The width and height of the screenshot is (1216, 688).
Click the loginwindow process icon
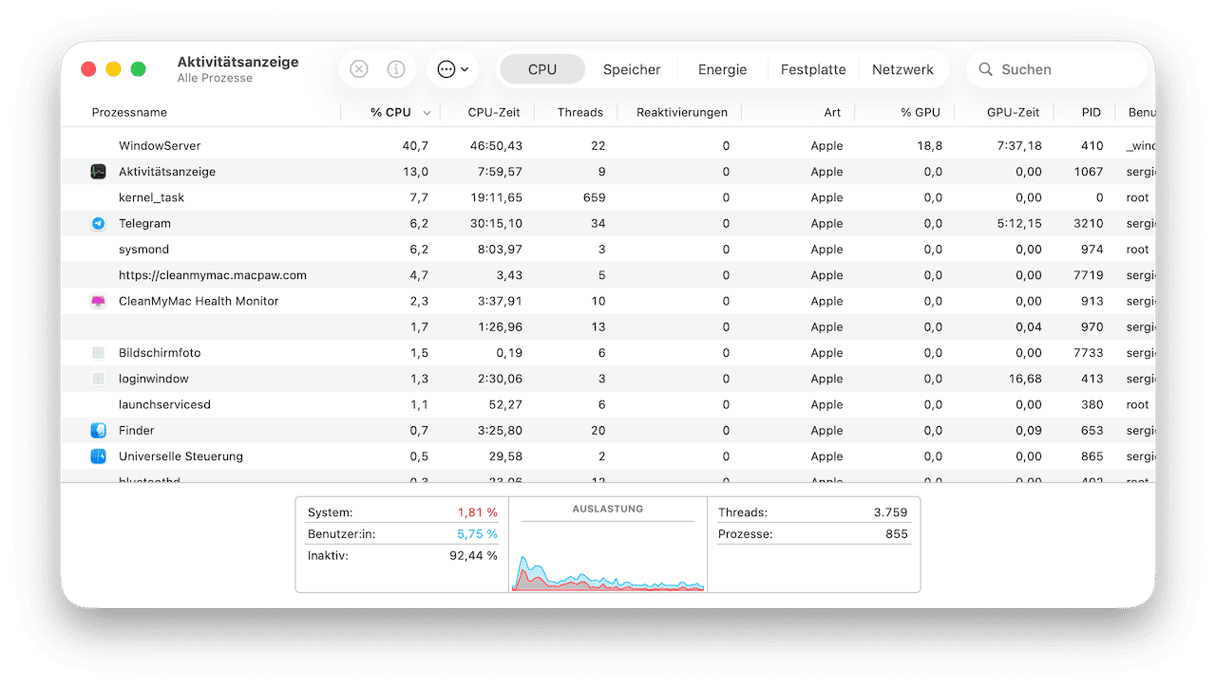tap(98, 379)
